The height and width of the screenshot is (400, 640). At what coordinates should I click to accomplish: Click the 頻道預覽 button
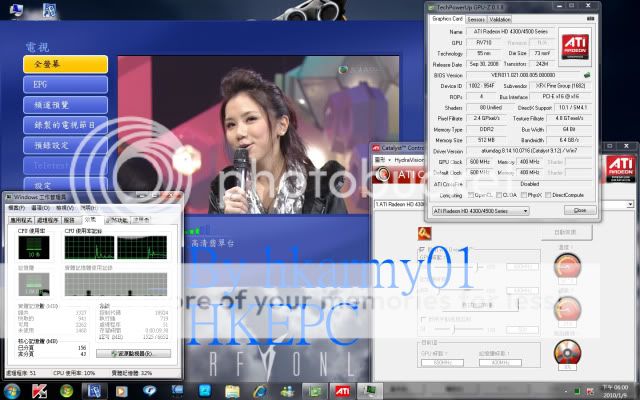(x=66, y=105)
